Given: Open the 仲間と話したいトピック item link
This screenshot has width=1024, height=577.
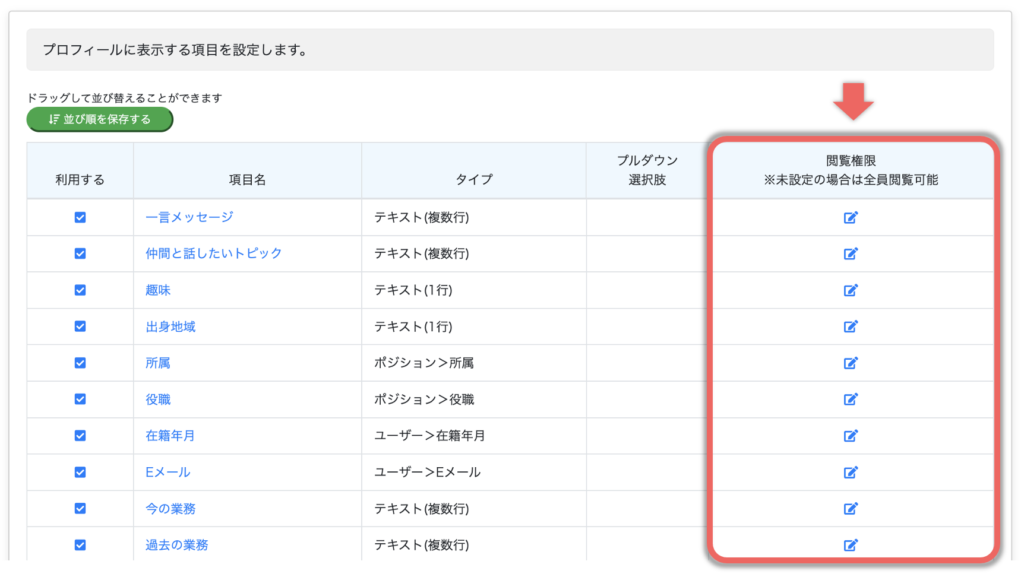Looking at the screenshot, I should (x=214, y=254).
